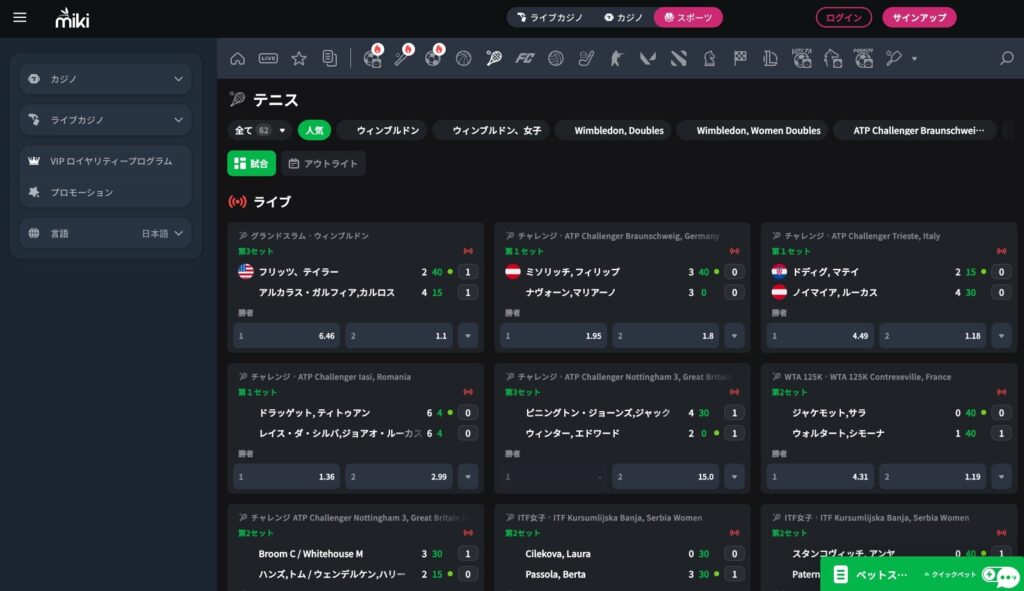Select the ice hockey sport icon
The height and width of the screenshot is (591, 1024).
click(x=586, y=59)
